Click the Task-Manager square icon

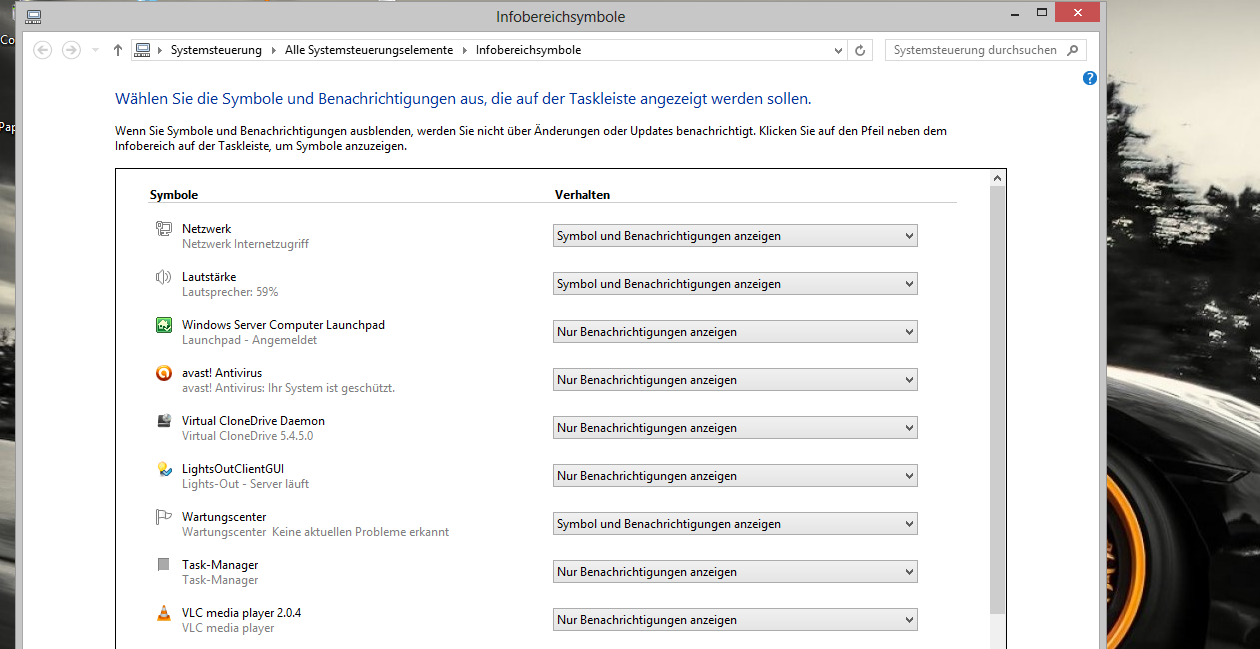(x=164, y=565)
